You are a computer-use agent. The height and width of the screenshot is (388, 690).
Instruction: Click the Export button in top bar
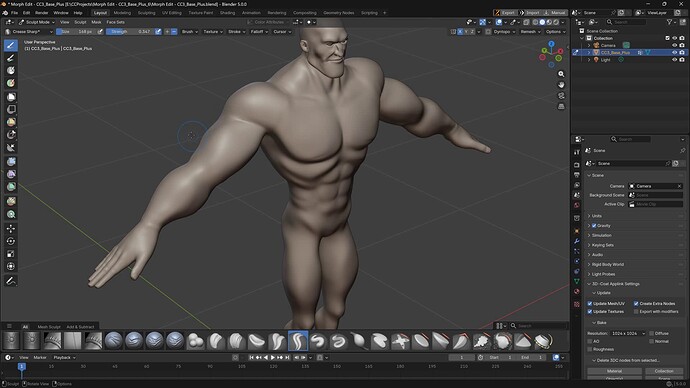pyautogui.click(x=504, y=13)
